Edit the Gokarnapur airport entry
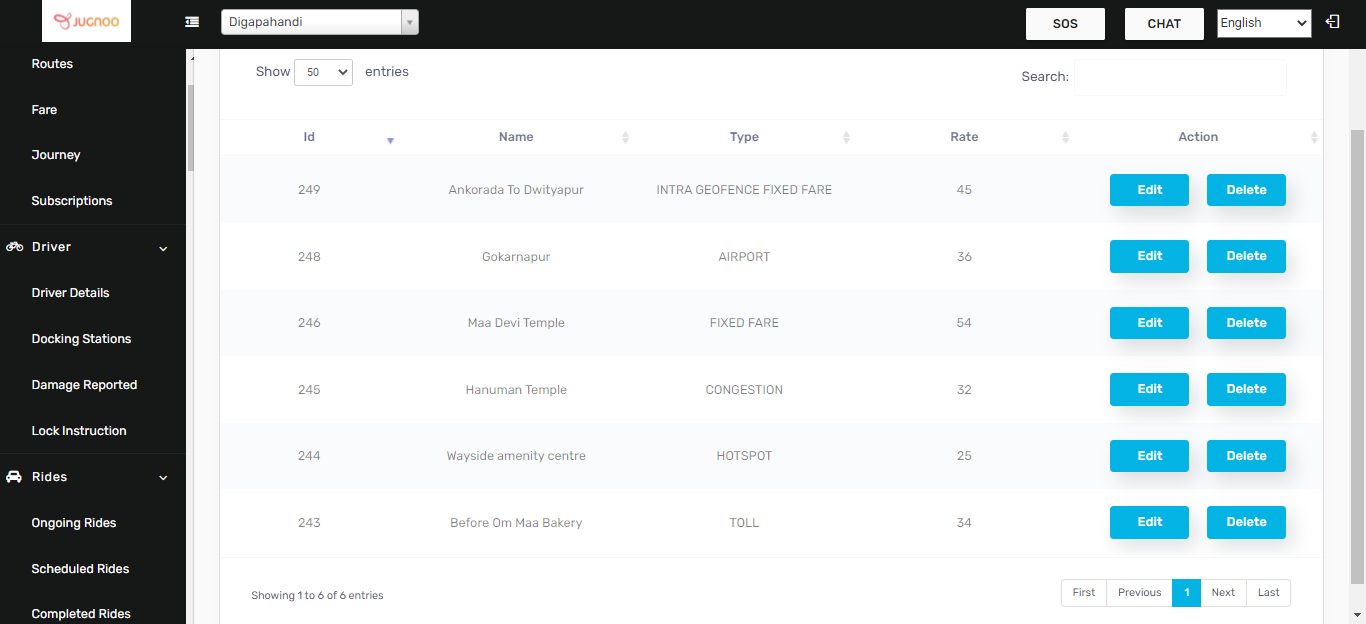The width and height of the screenshot is (1366, 624). click(1149, 256)
